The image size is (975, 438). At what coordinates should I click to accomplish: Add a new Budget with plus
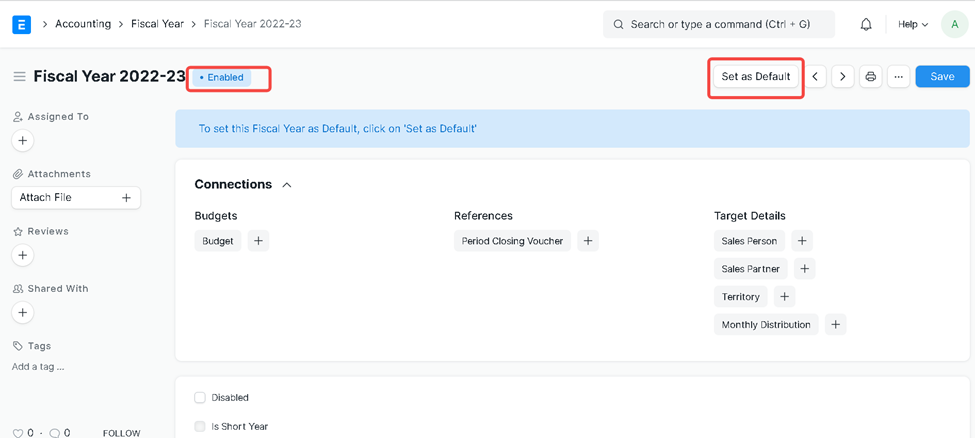258,241
